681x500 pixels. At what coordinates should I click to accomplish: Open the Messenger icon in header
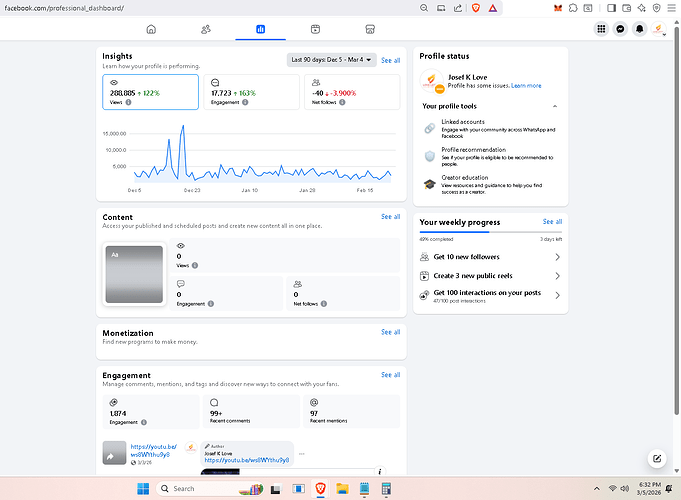coord(620,30)
